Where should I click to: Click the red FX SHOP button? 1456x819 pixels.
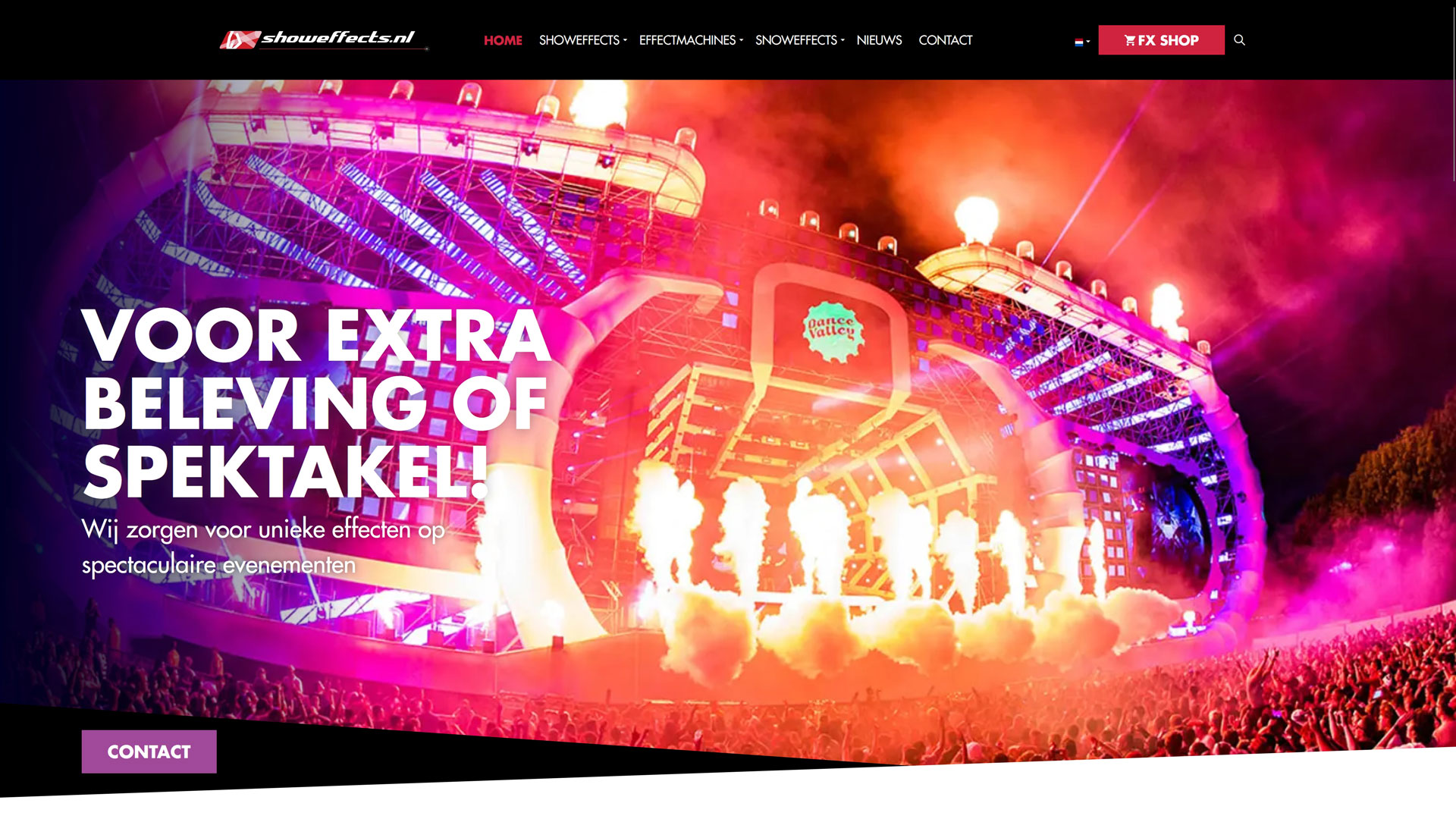(1161, 40)
